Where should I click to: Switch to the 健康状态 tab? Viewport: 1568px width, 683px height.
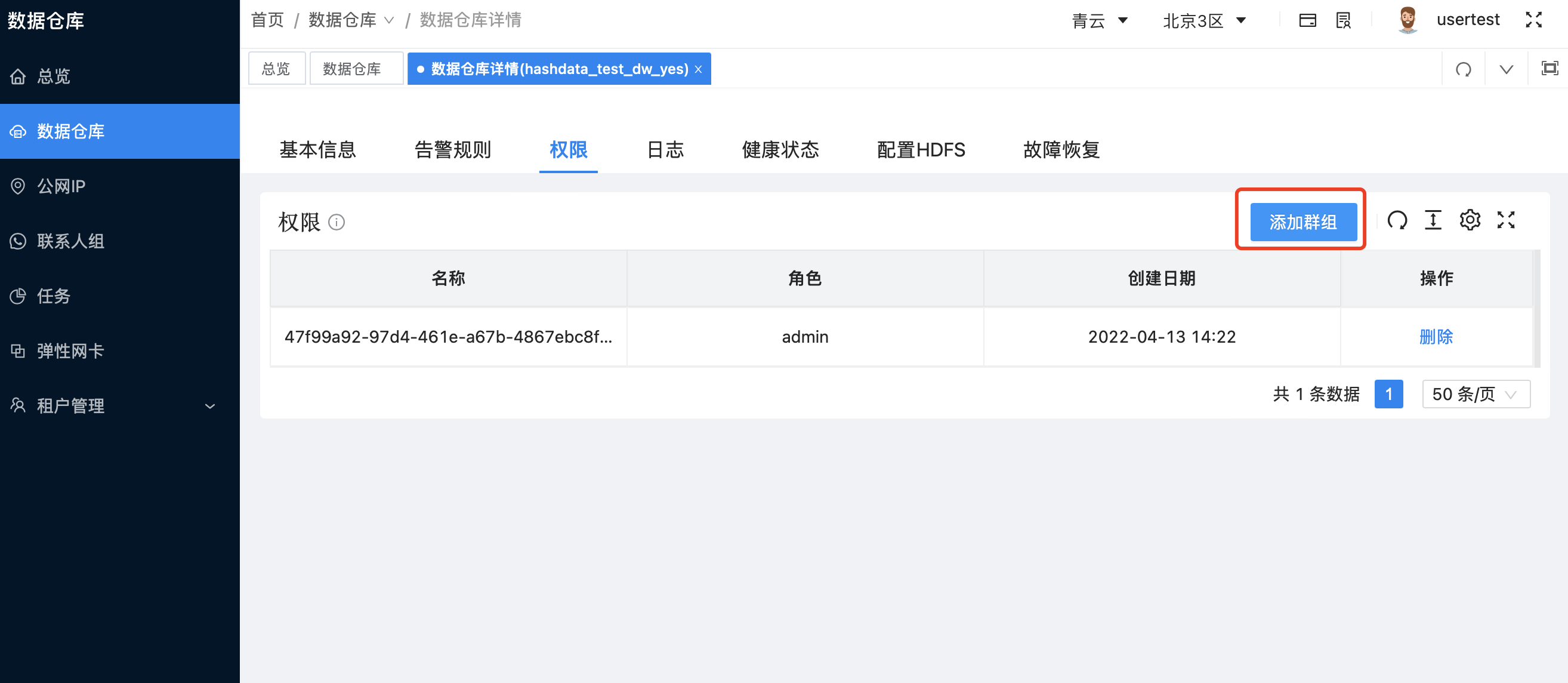(780, 150)
